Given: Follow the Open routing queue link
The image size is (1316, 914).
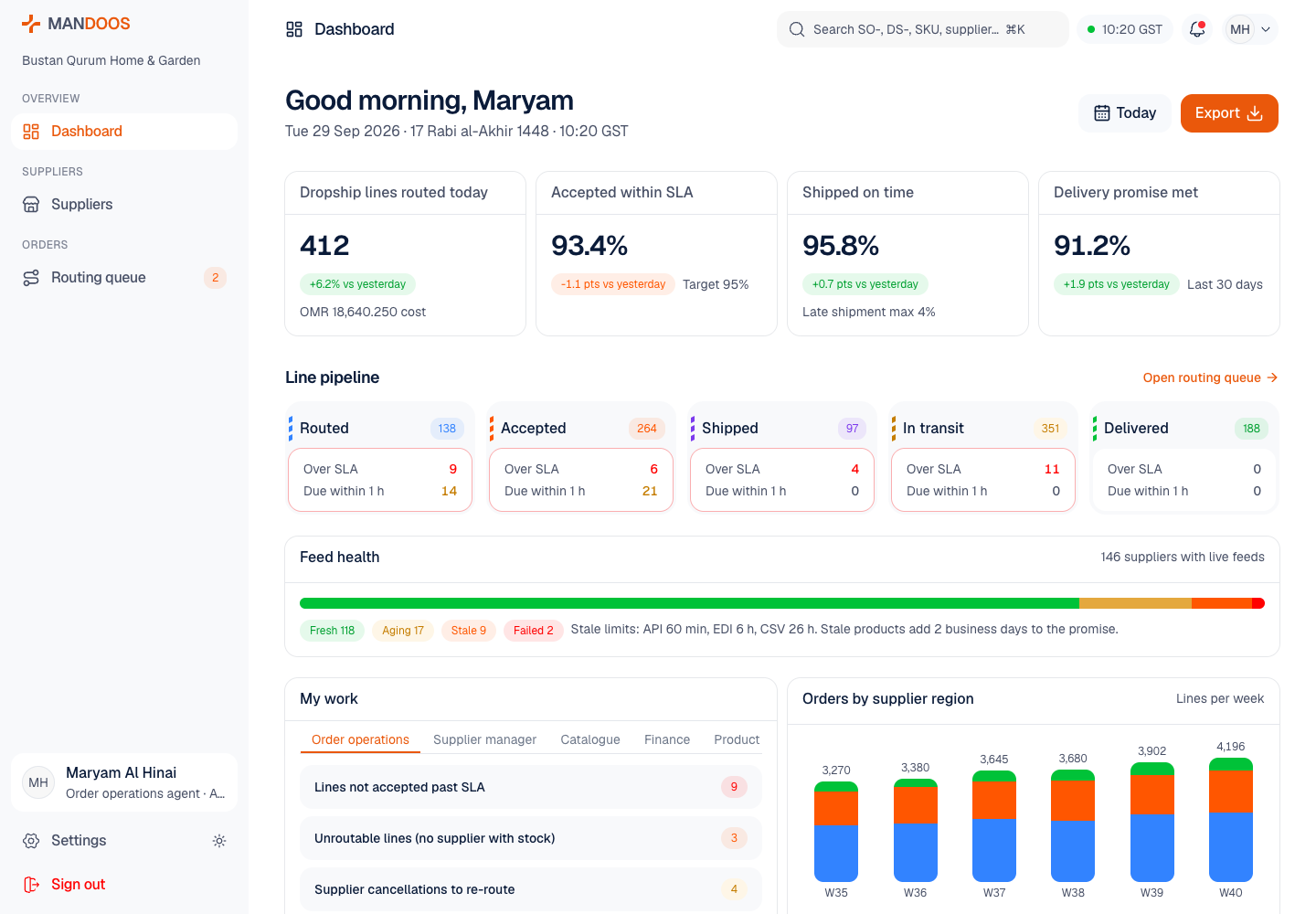Looking at the screenshot, I should point(1210,377).
